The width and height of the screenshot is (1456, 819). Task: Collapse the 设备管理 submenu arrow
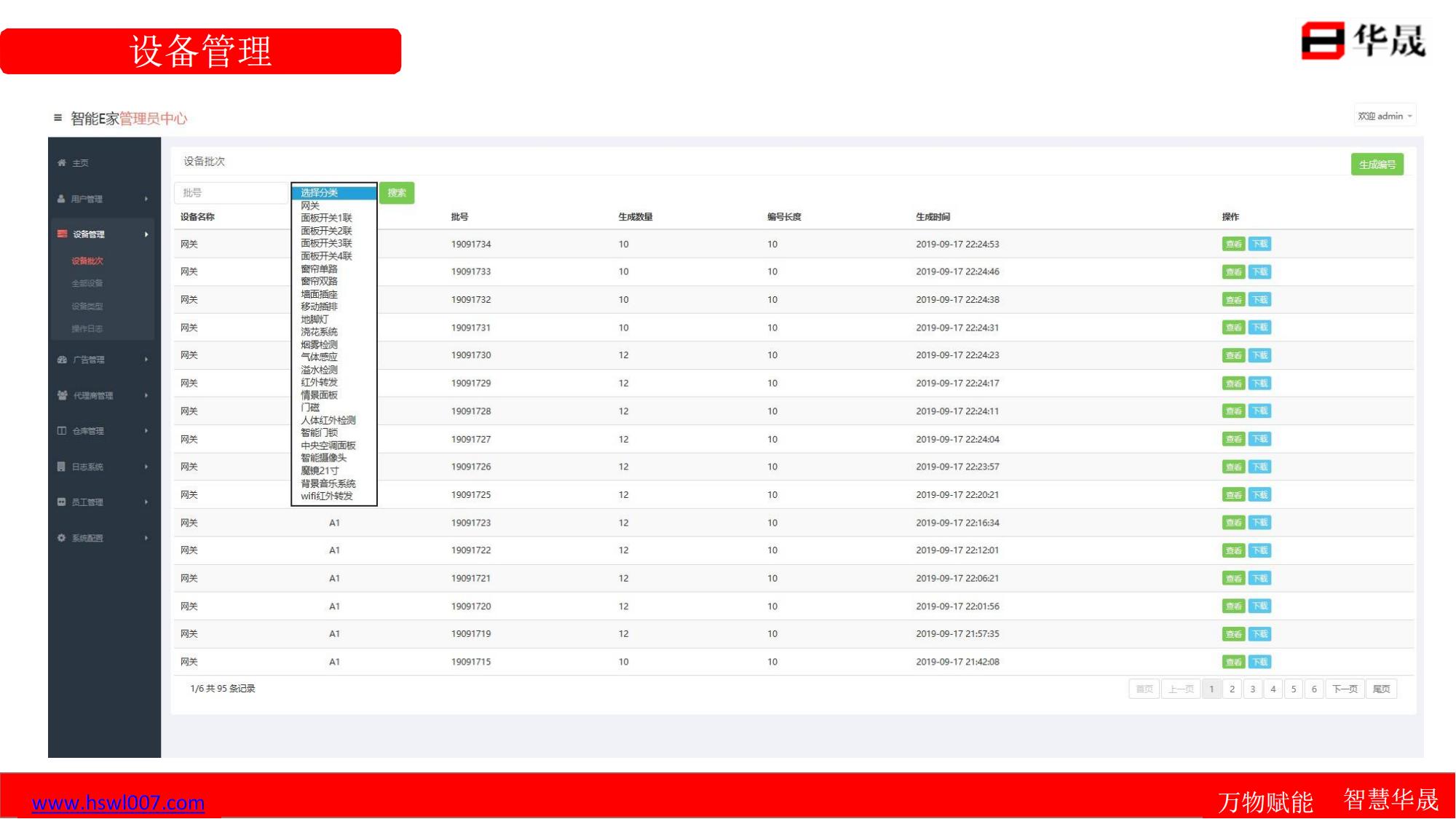point(146,234)
